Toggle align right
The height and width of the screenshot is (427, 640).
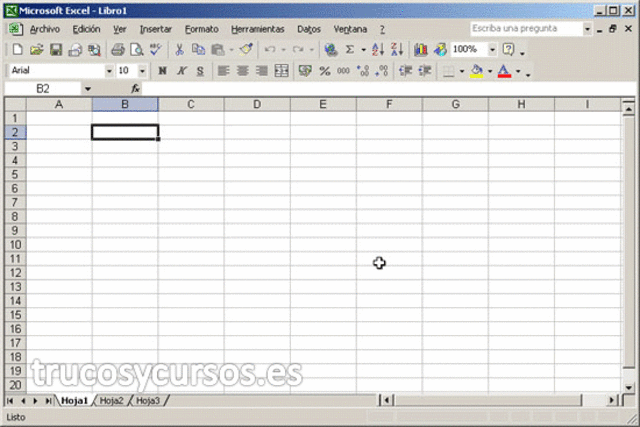[x=262, y=71]
